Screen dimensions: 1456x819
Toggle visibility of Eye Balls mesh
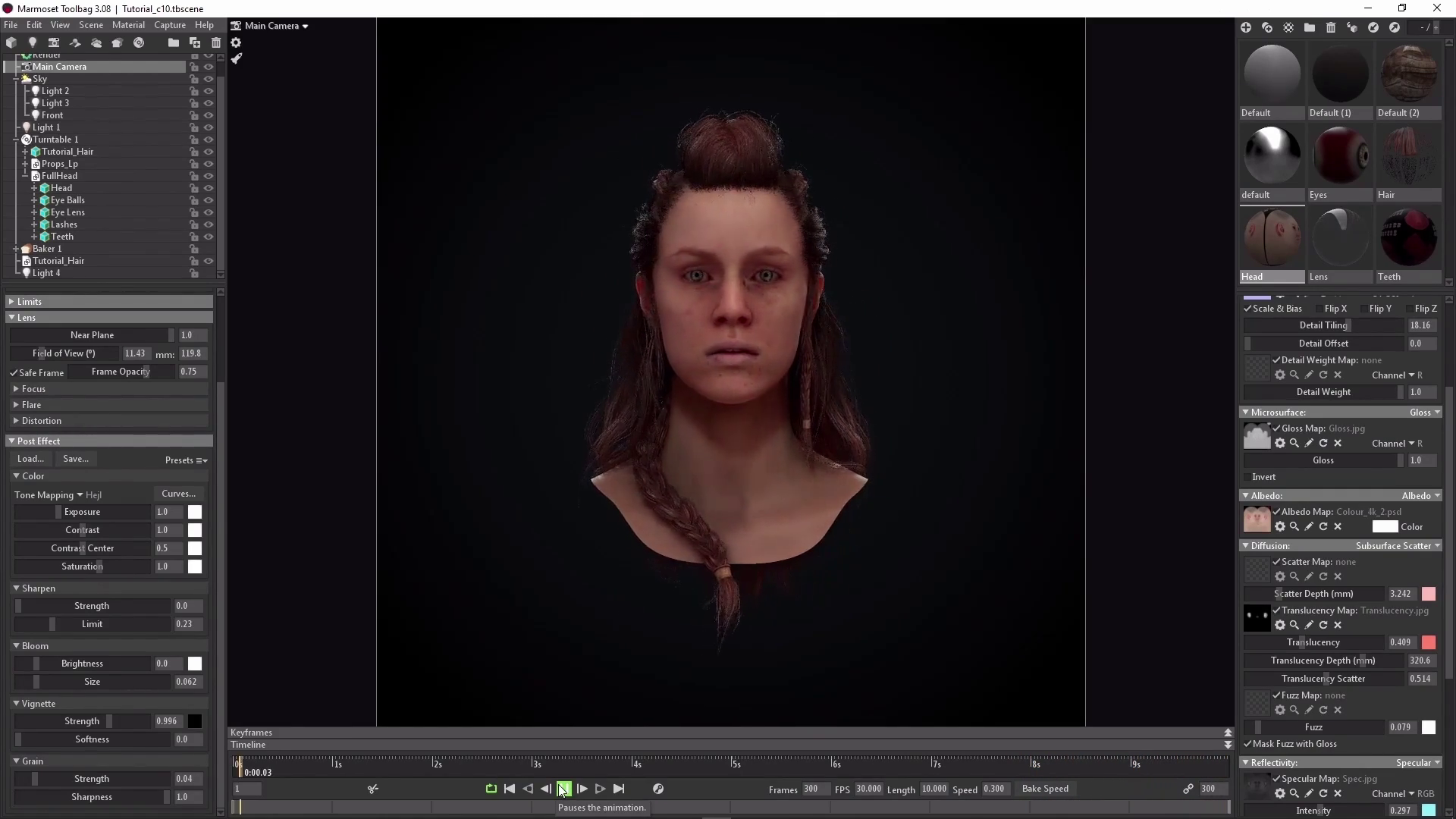pyautogui.click(x=209, y=200)
